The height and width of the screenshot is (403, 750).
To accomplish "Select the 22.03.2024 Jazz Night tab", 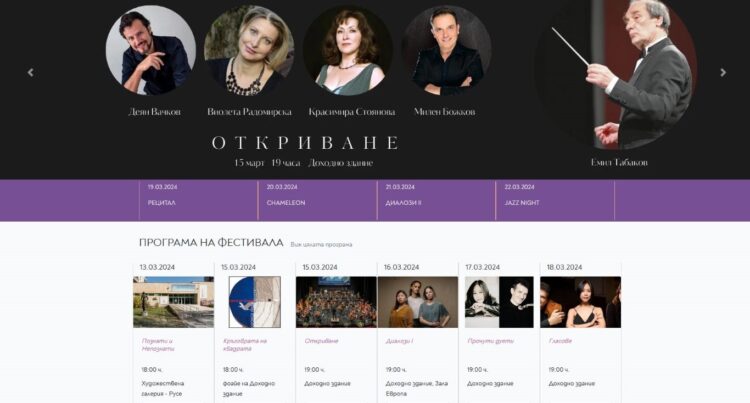I will [x=555, y=200].
